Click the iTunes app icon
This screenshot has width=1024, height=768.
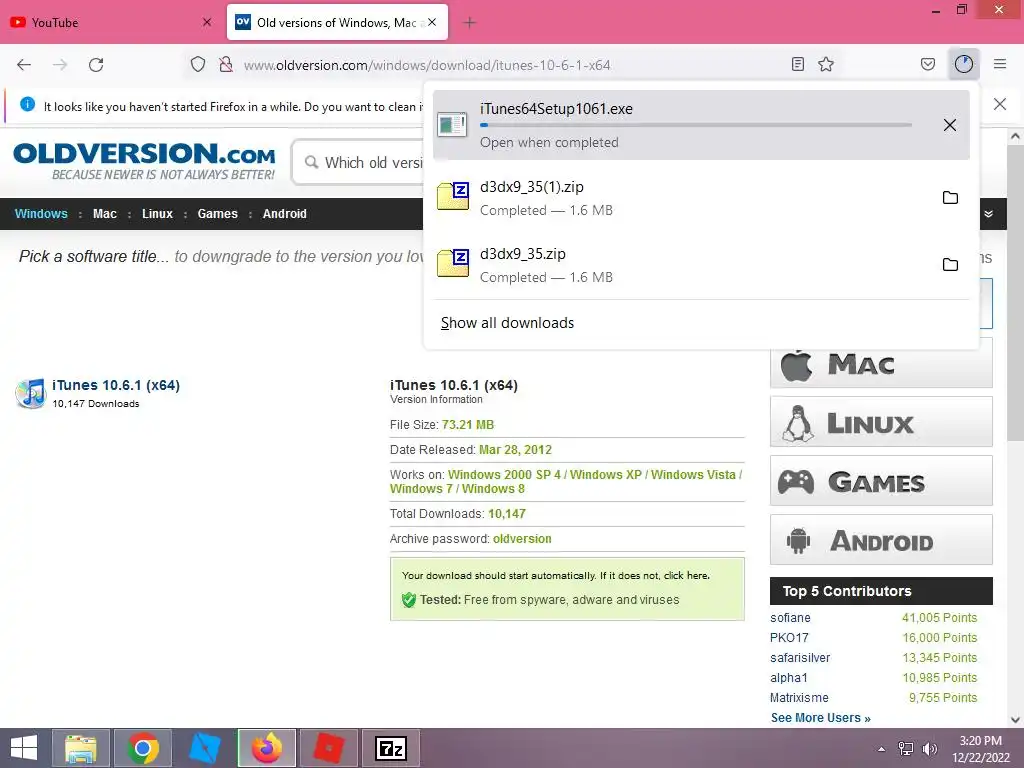31,393
